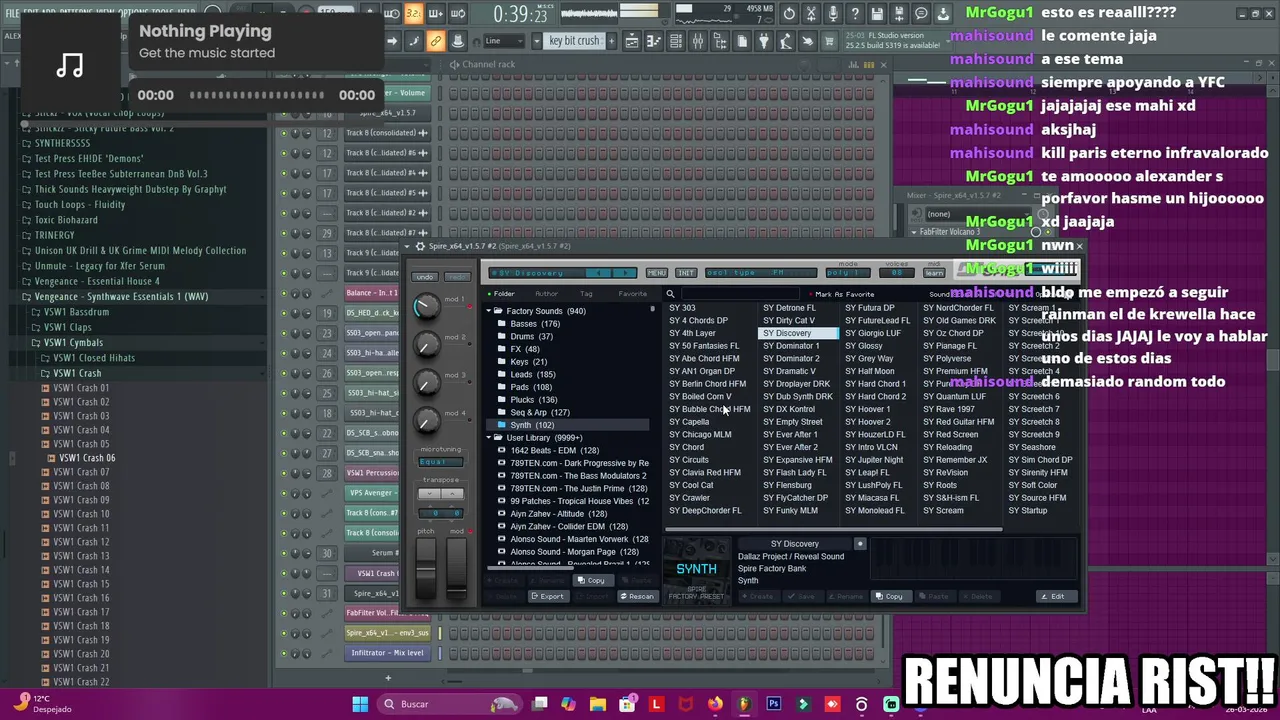This screenshot has width=1280, height=720.
Task: Click the Edit button in Spire preset panel
Action: [x=1058, y=596]
